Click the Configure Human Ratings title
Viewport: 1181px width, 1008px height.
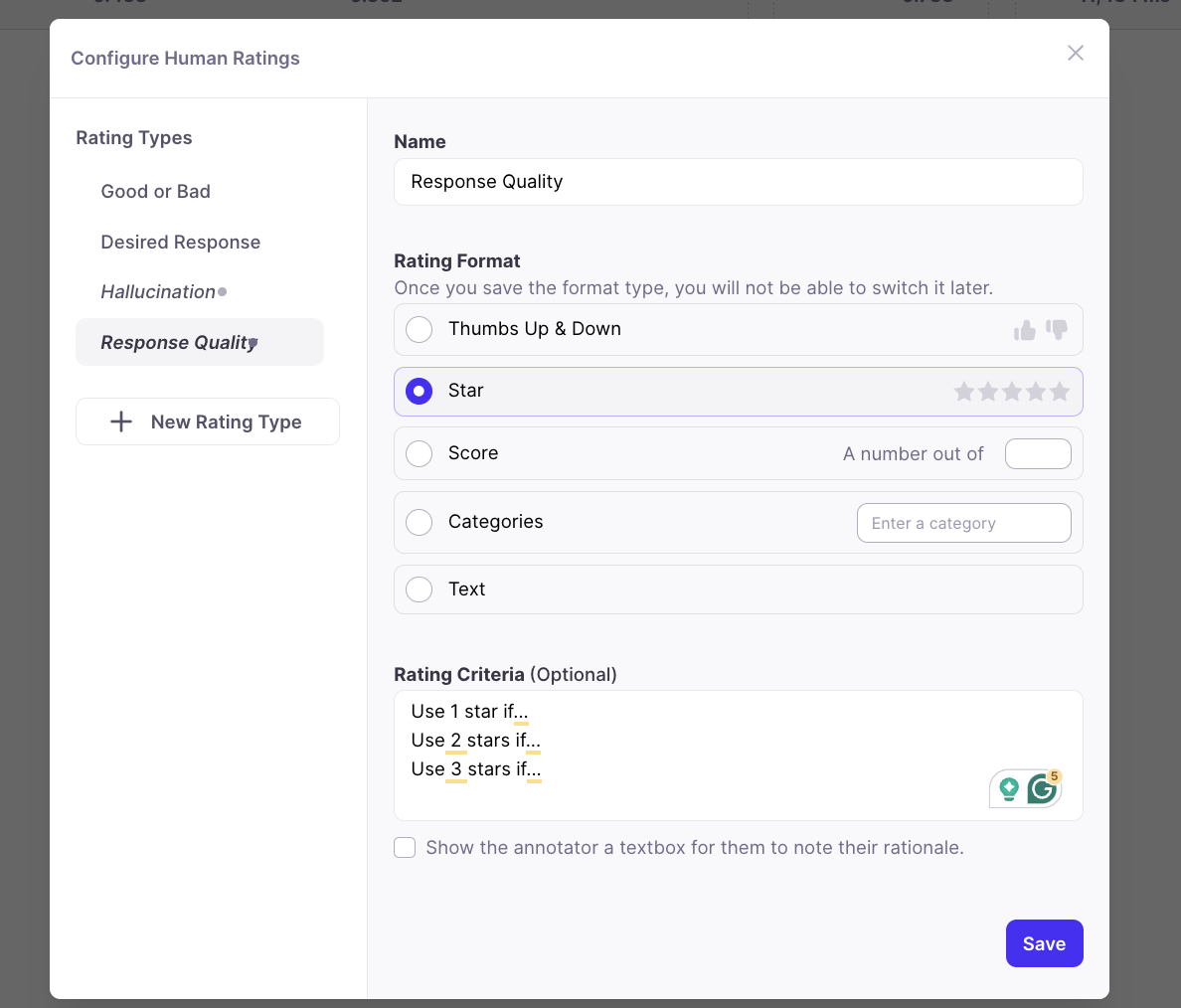tap(185, 58)
